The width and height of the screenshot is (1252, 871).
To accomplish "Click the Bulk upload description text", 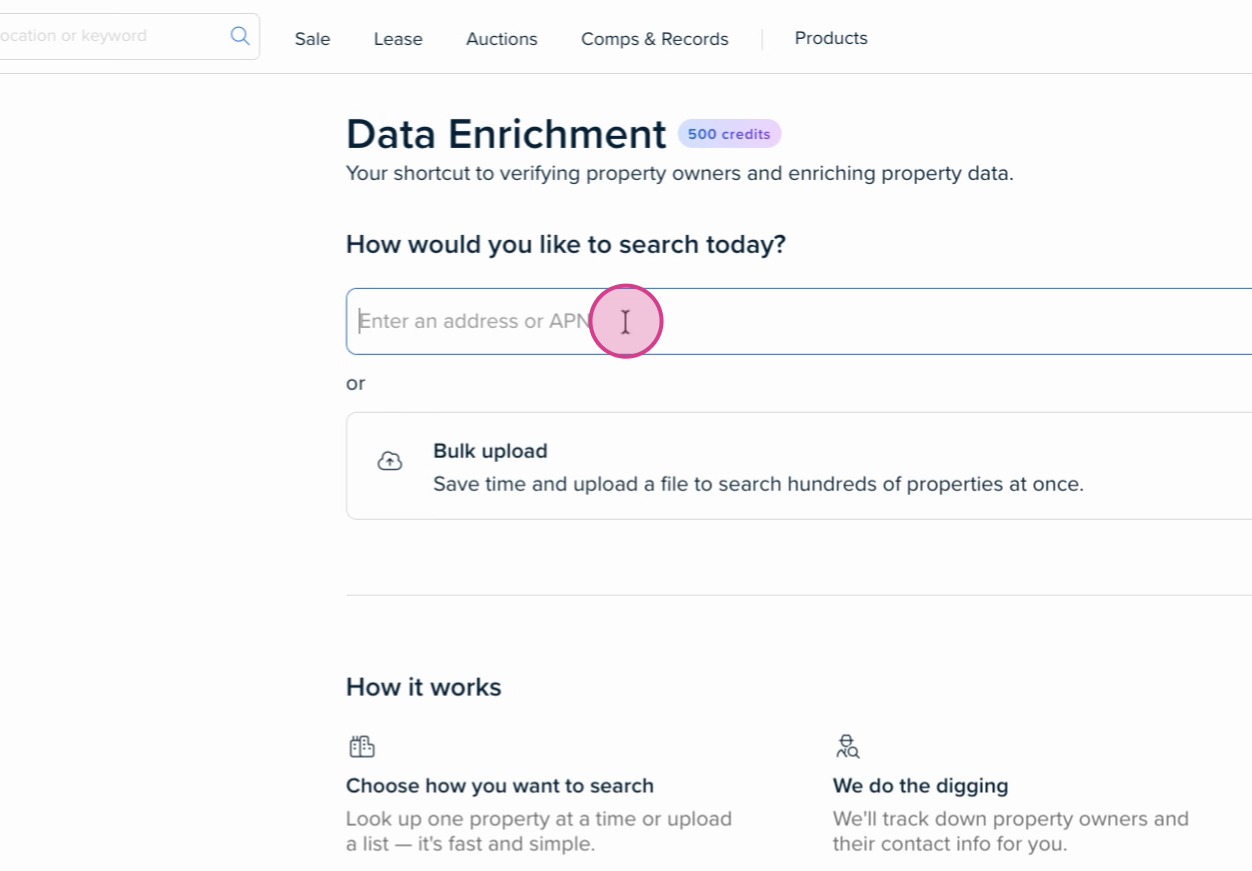I will point(757,484).
